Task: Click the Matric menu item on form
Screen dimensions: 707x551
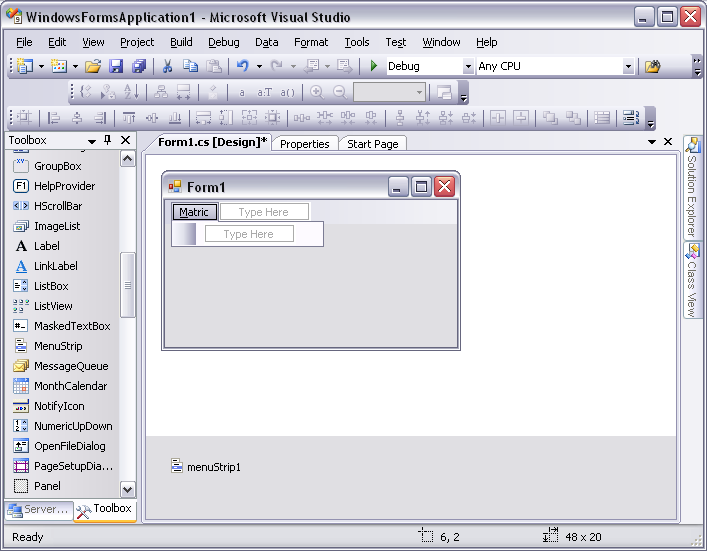Action: pyautogui.click(x=194, y=212)
